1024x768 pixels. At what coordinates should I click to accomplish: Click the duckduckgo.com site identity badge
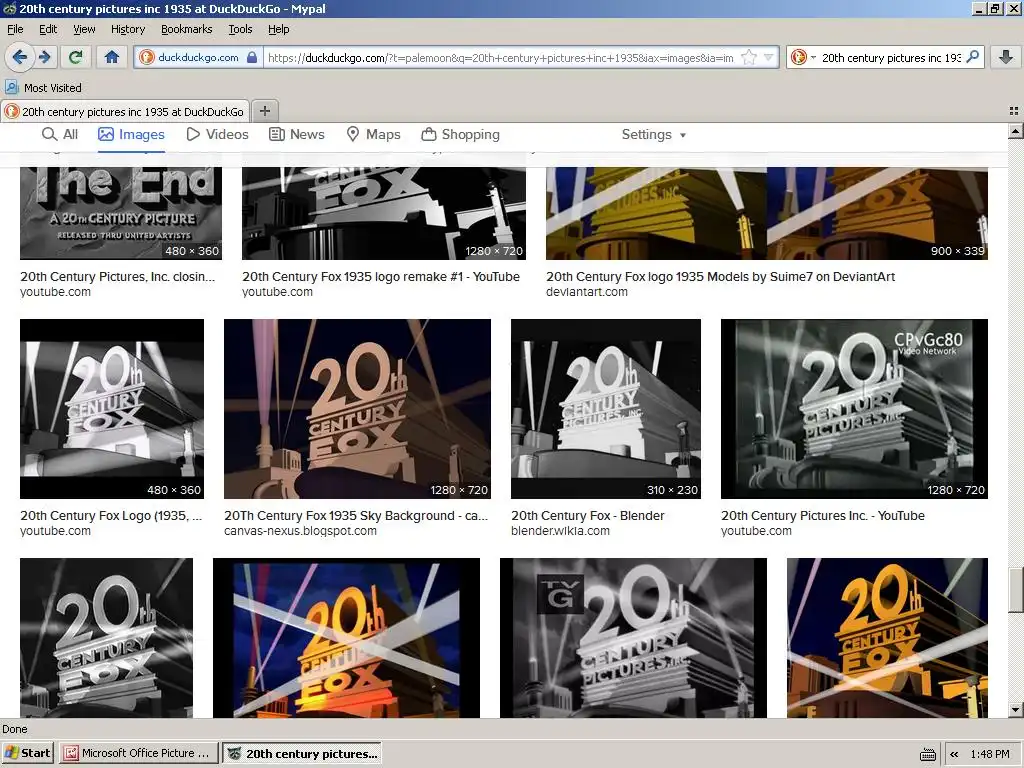pyautogui.click(x=199, y=57)
